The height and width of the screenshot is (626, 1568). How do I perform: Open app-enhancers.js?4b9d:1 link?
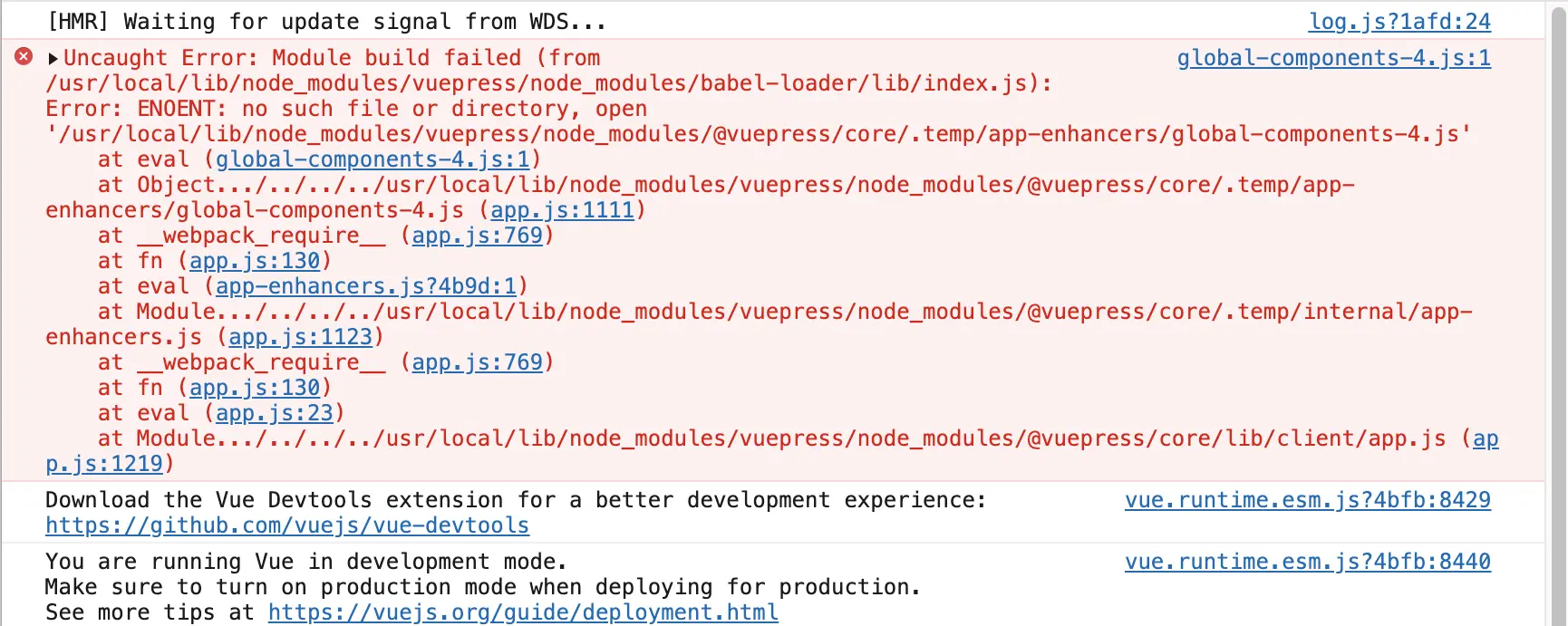click(x=366, y=286)
